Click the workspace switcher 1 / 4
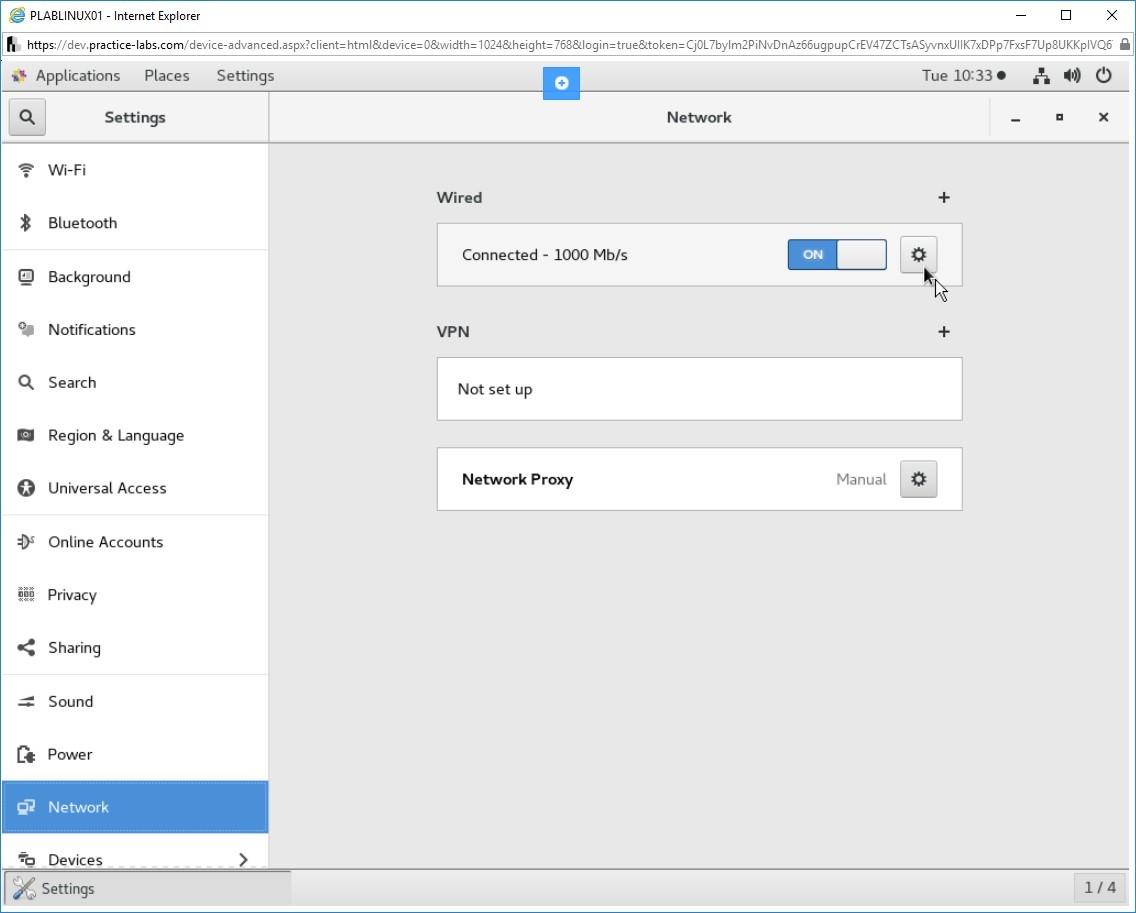The image size is (1136, 913). pyautogui.click(x=1099, y=887)
